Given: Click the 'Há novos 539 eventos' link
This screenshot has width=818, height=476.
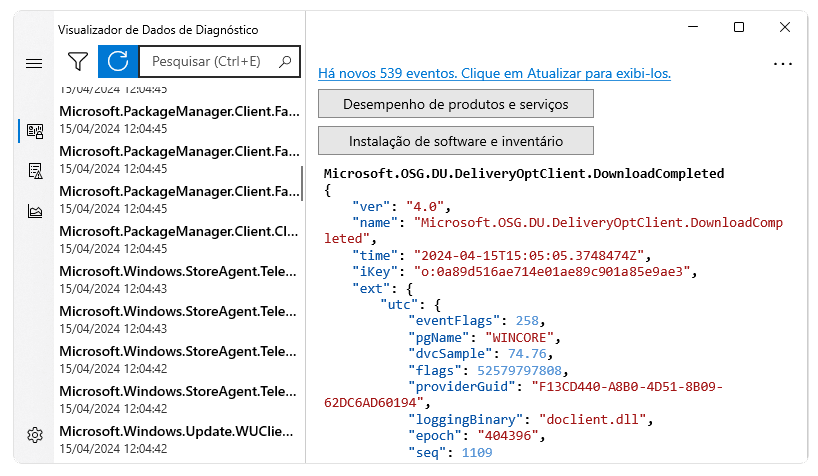Looking at the screenshot, I should (x=494, y=74).
